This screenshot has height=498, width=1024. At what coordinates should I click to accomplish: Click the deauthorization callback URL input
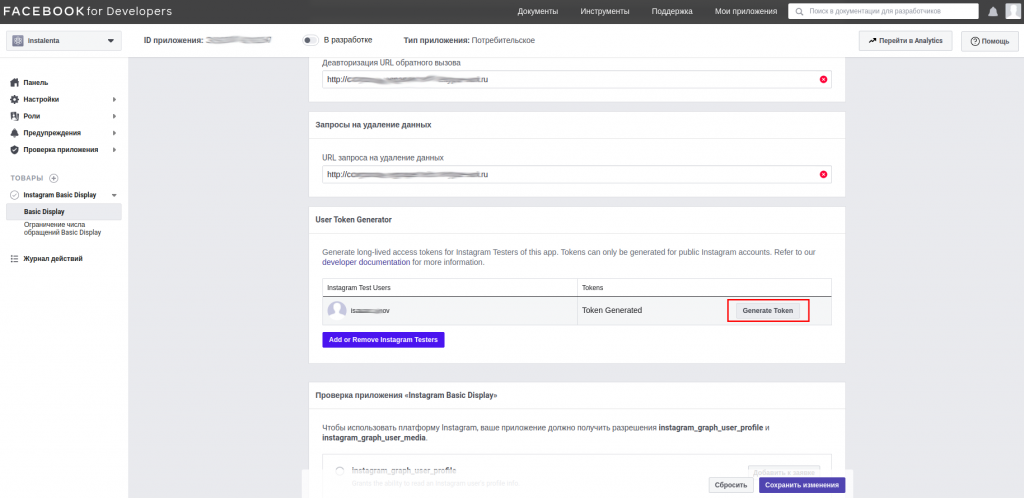click(576, 79)
